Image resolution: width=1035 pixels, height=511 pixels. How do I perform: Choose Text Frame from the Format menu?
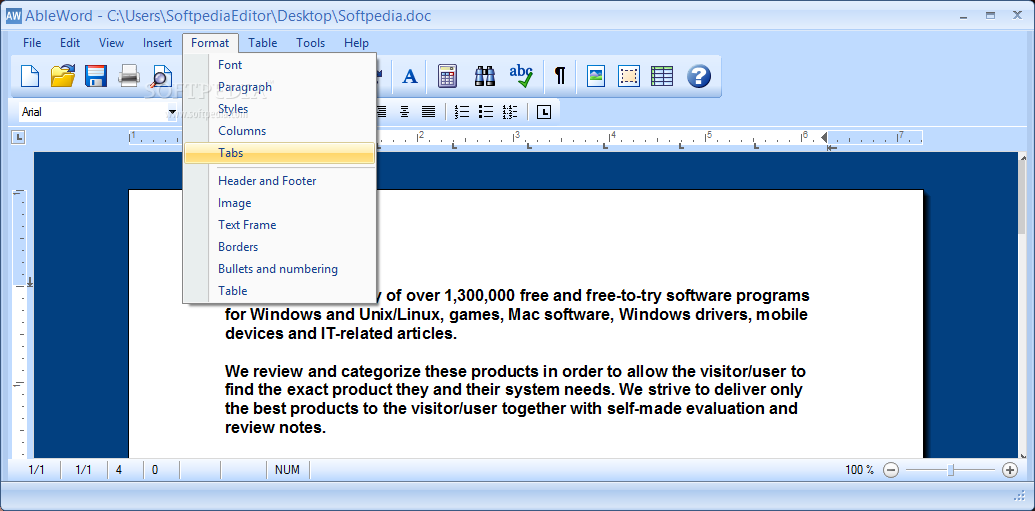click(279, 224)
